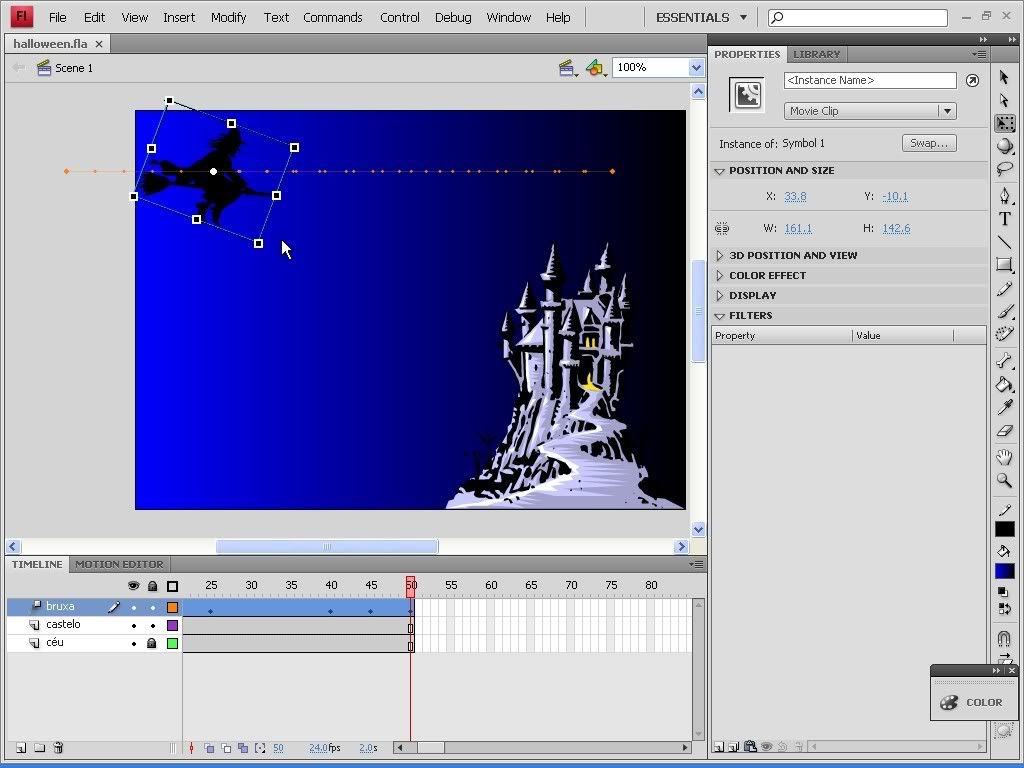This screenshot has height=768, width=1024.
Task: Expand the 3D Position and View section
Action: tap(792, 255)
